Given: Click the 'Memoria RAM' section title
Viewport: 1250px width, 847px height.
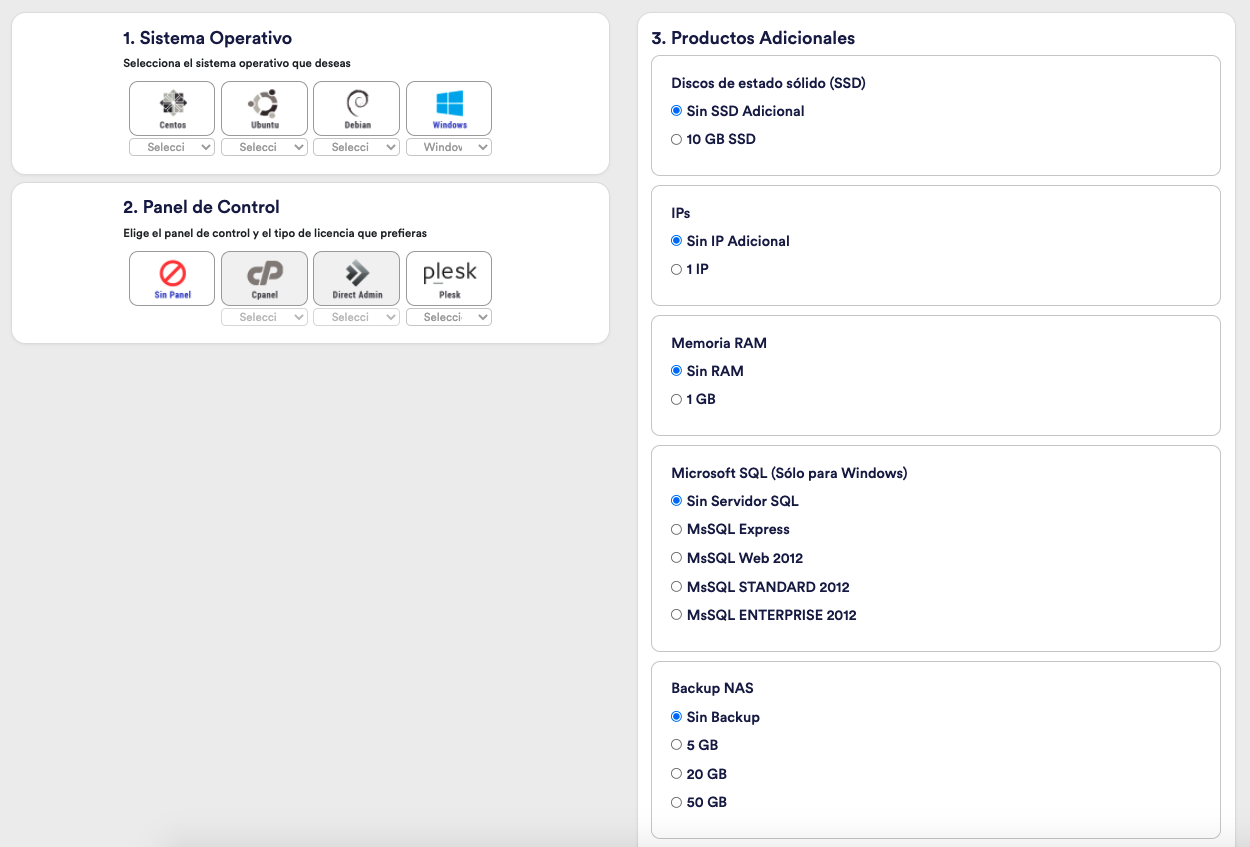Looking at the screenshot, I should coord(719,343).
